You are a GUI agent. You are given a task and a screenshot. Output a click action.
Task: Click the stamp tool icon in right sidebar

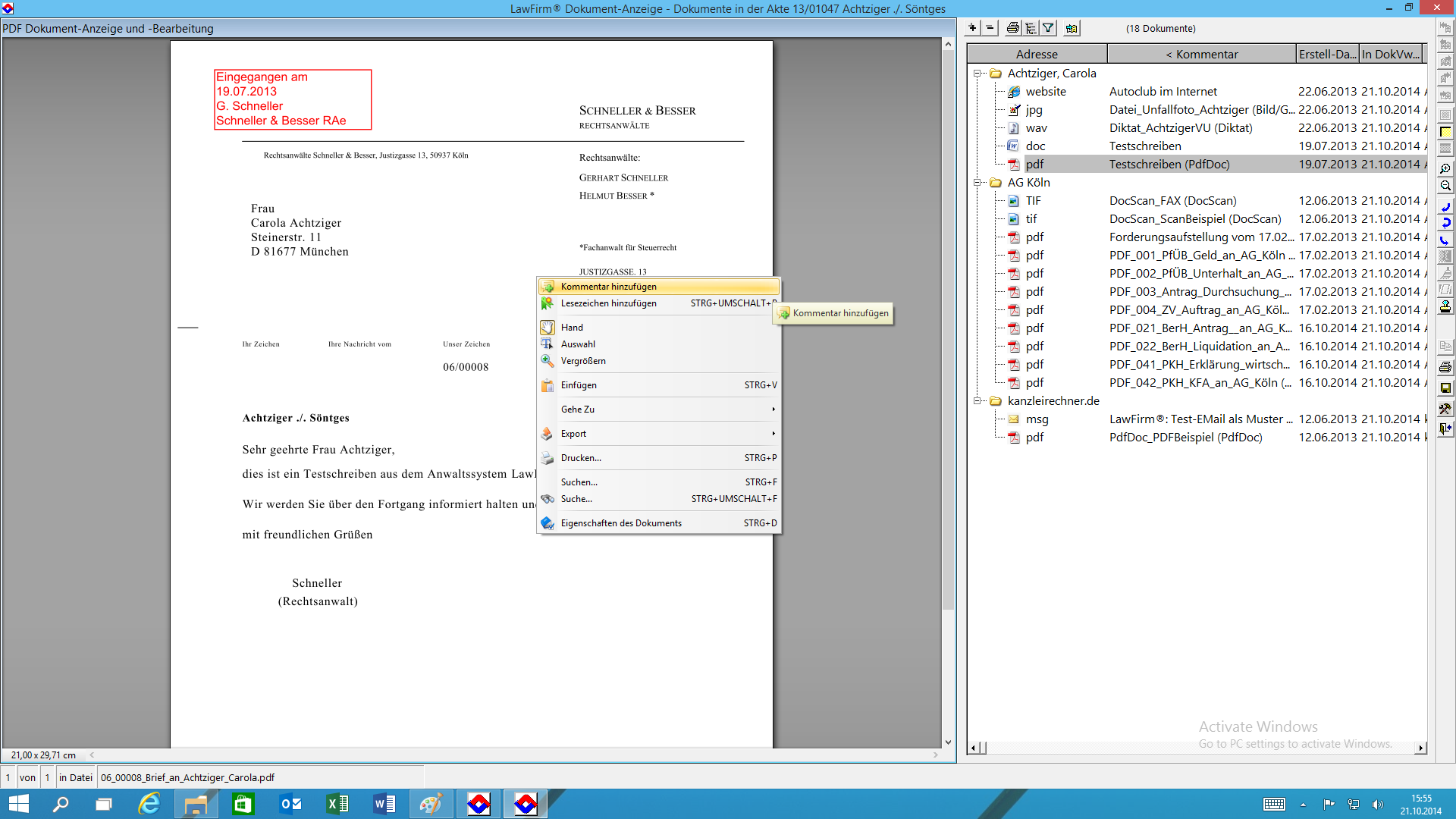pyautogui.click(x=1445, y=306)
